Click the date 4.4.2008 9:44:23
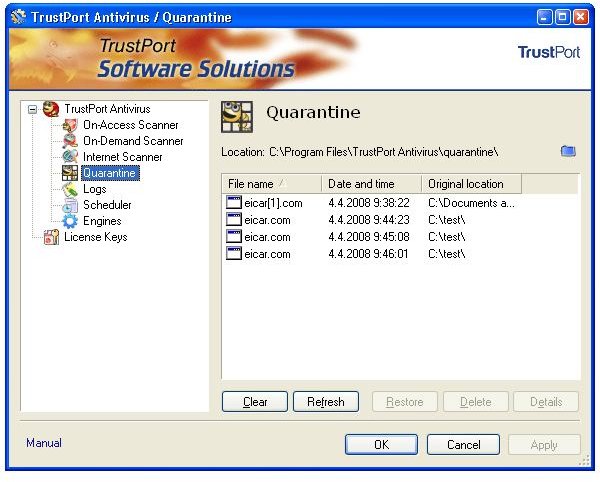Viewport: 600px width, 482px height. pos(369,220)
